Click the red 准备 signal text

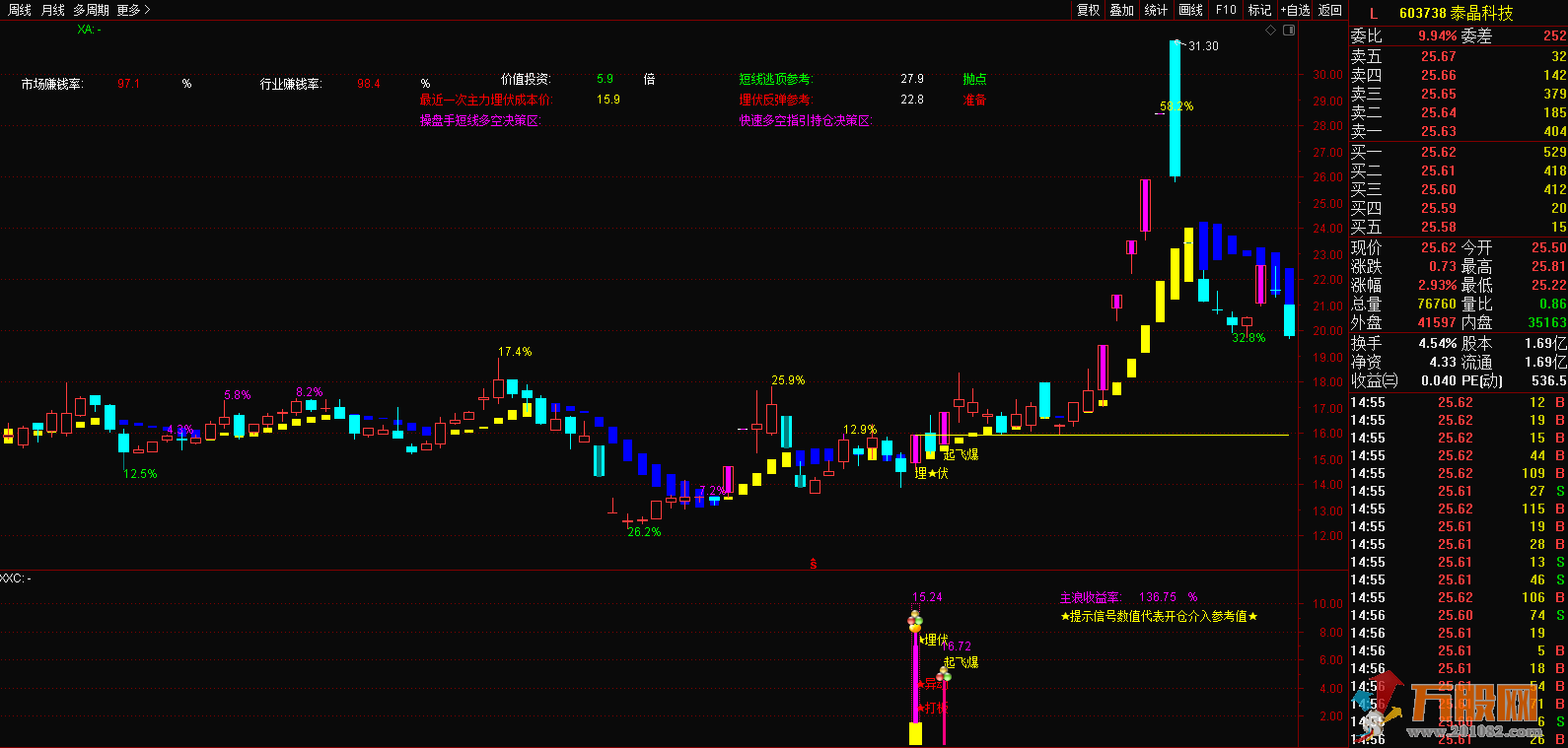click(x=974, y=101)
